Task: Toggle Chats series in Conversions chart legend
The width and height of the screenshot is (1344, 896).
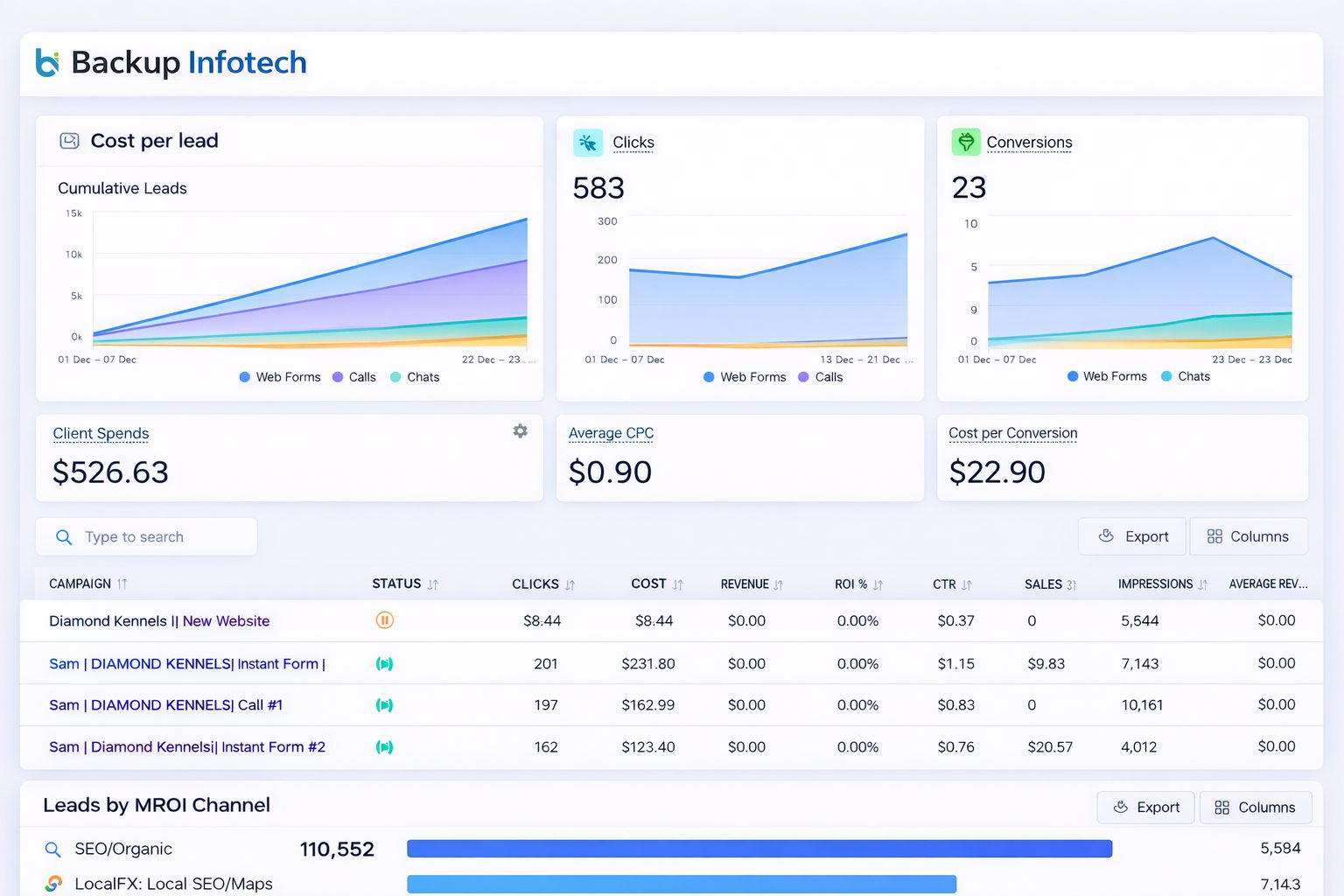Action: 1185,376
